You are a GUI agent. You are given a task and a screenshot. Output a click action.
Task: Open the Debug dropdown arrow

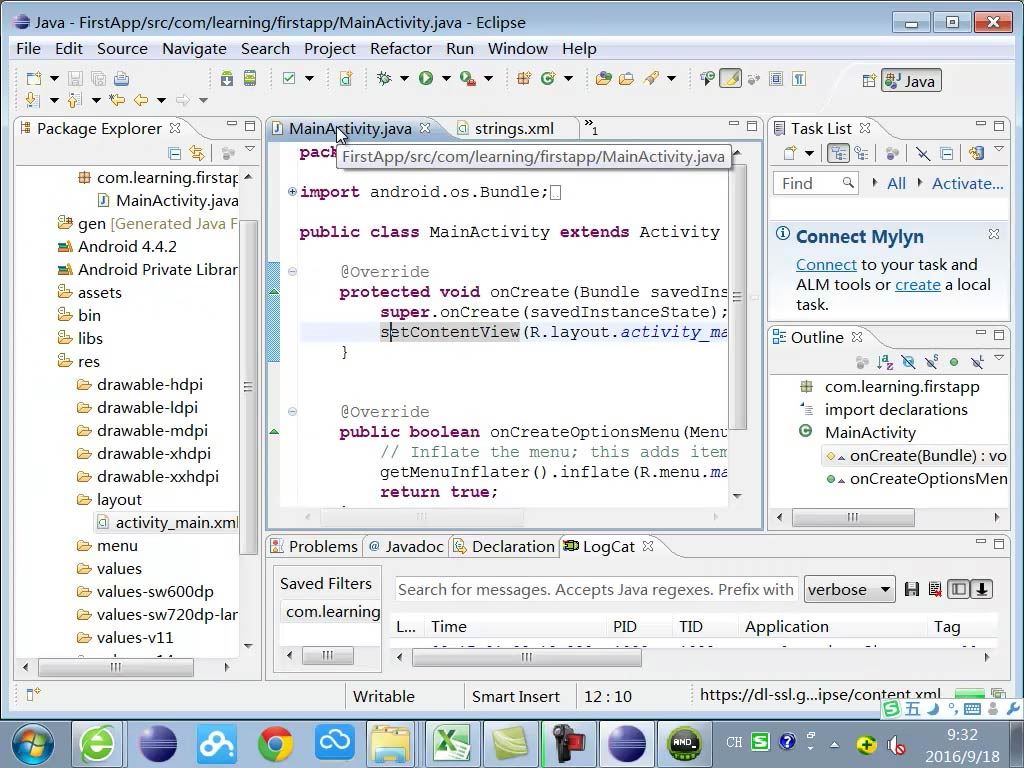pyautogui.click(x=404, y=79)
